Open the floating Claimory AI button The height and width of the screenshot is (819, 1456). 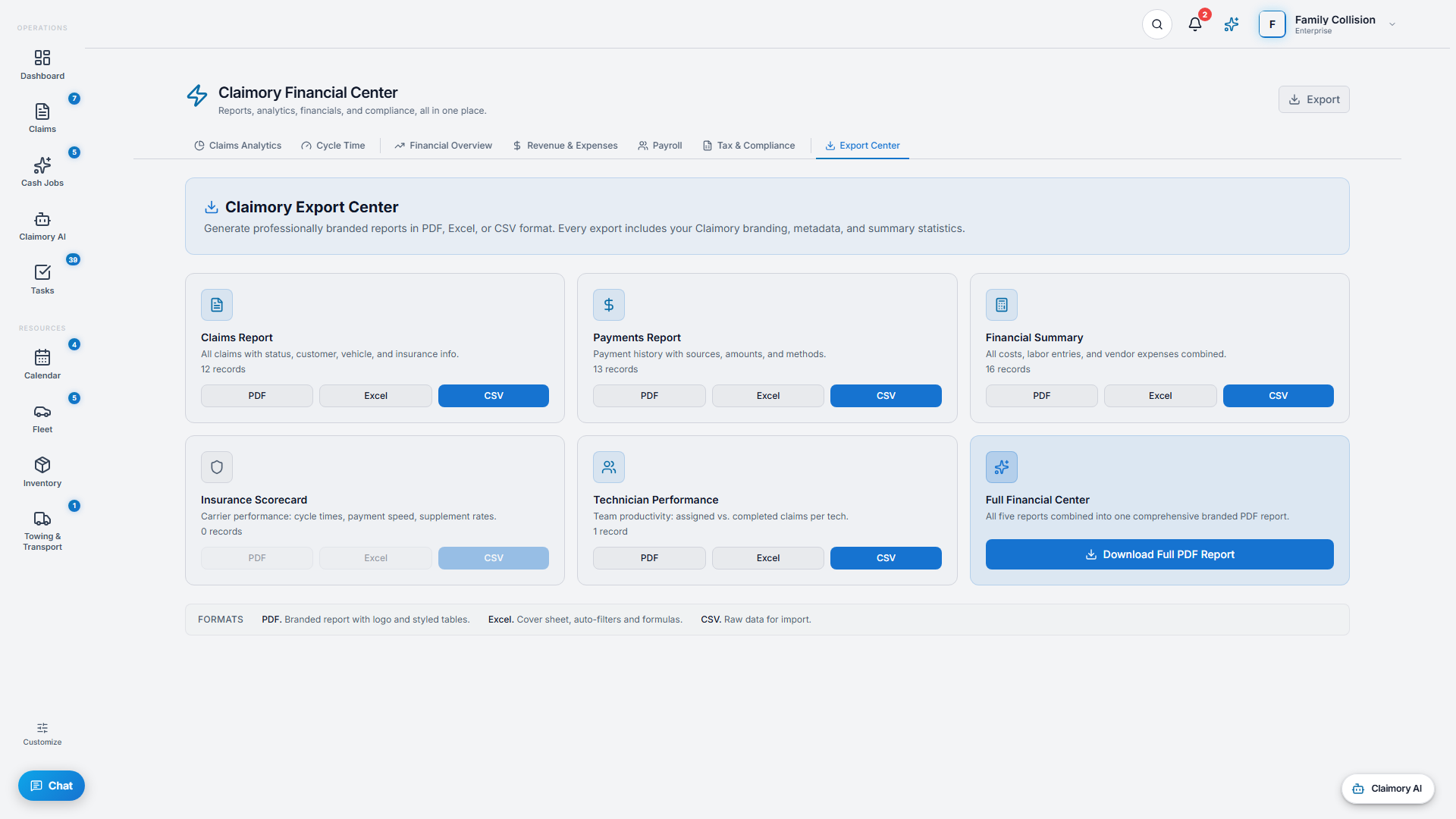tap(1388, 789)
